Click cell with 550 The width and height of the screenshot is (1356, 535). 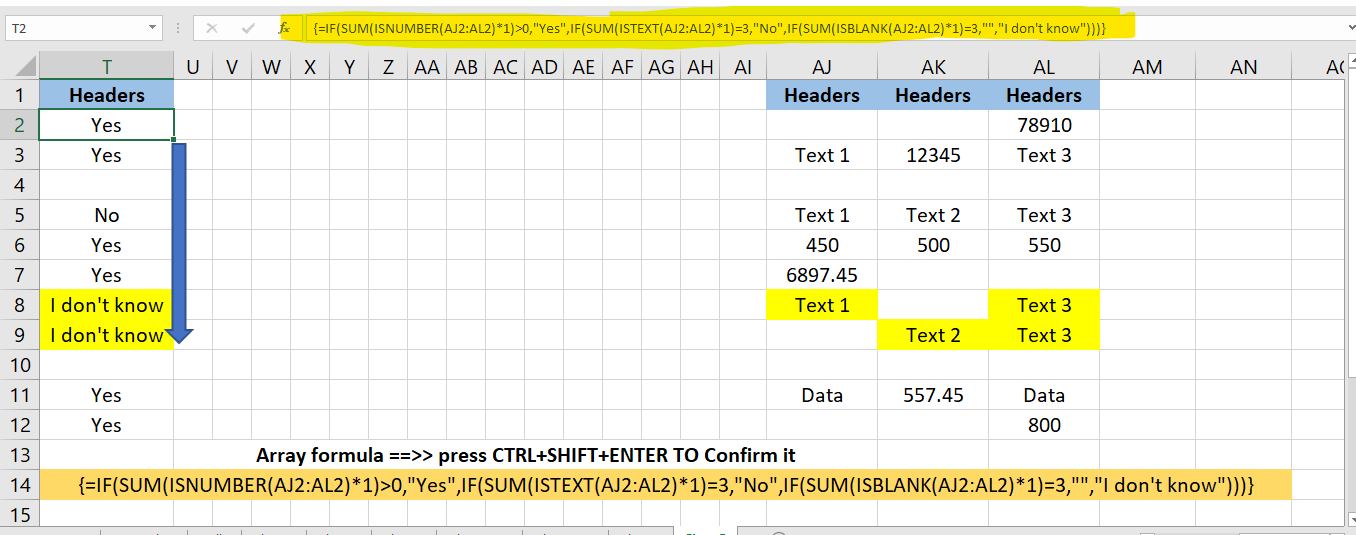point(1044,245)
